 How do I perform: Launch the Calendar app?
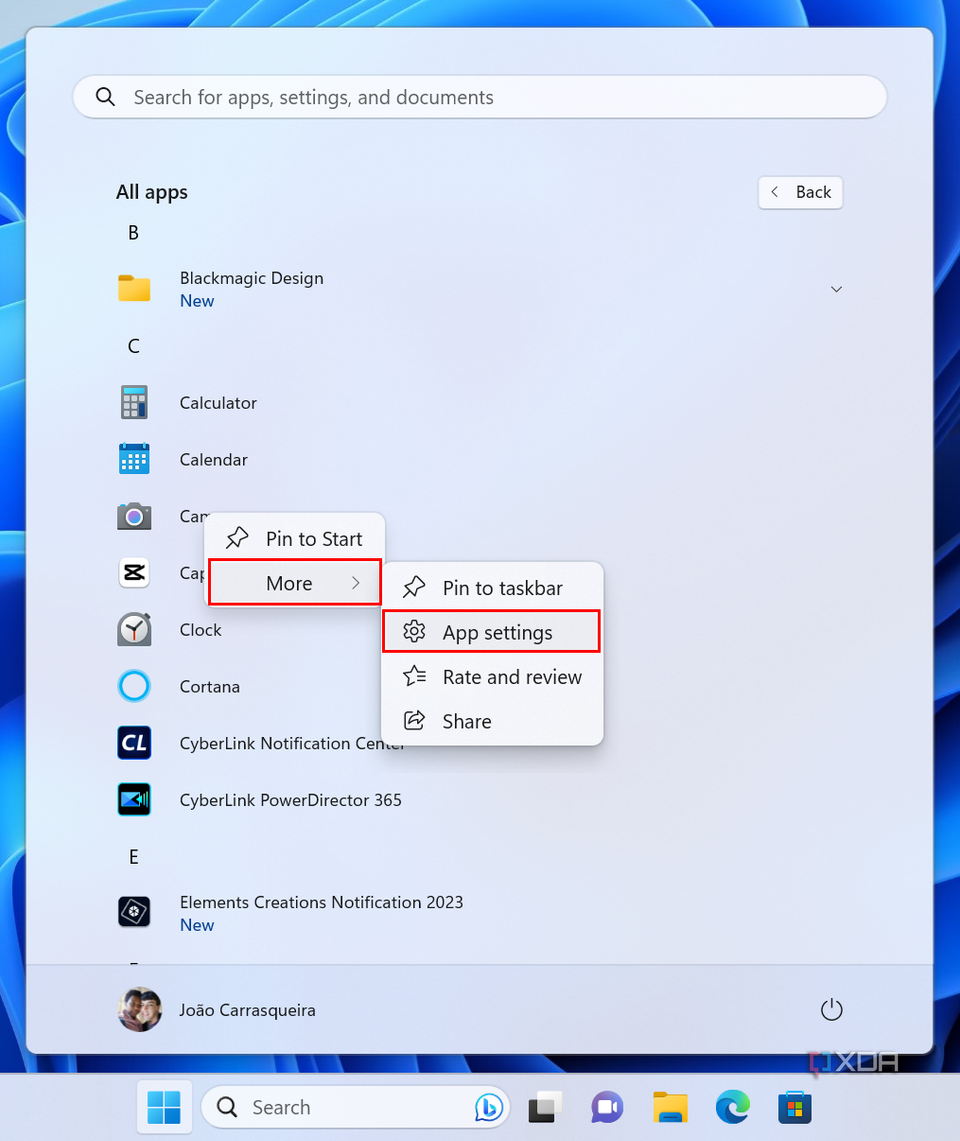click(x=213, y=459)
